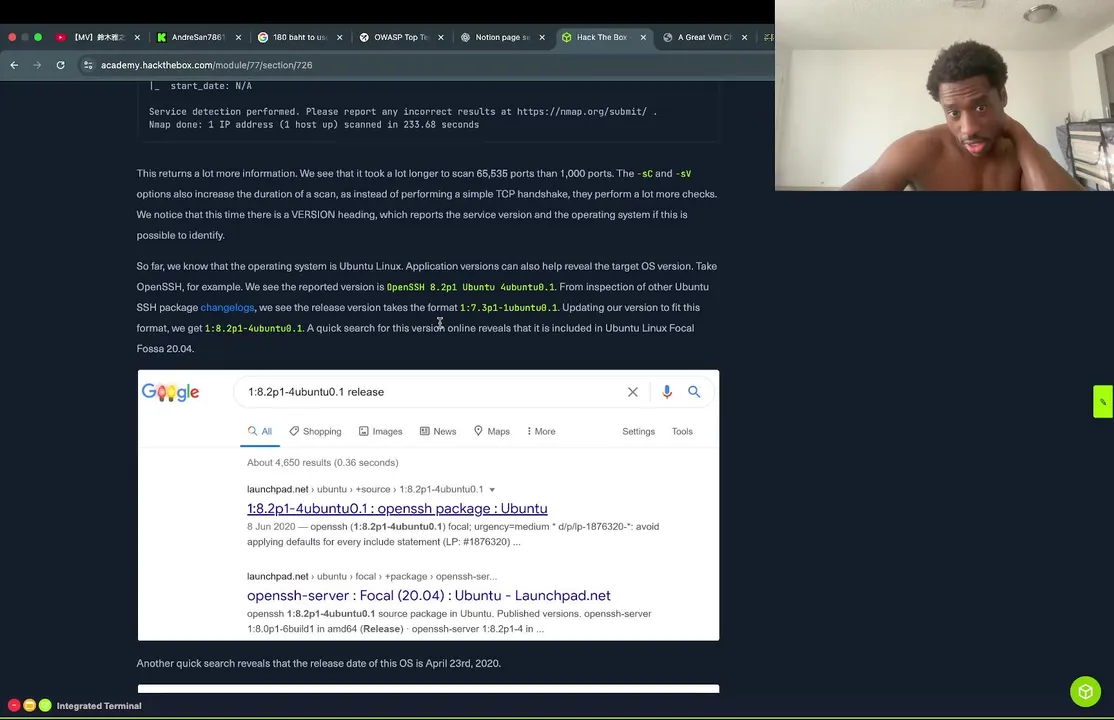Select the Shopping search tab
The image size is (1114, 720).
(315, 431)
